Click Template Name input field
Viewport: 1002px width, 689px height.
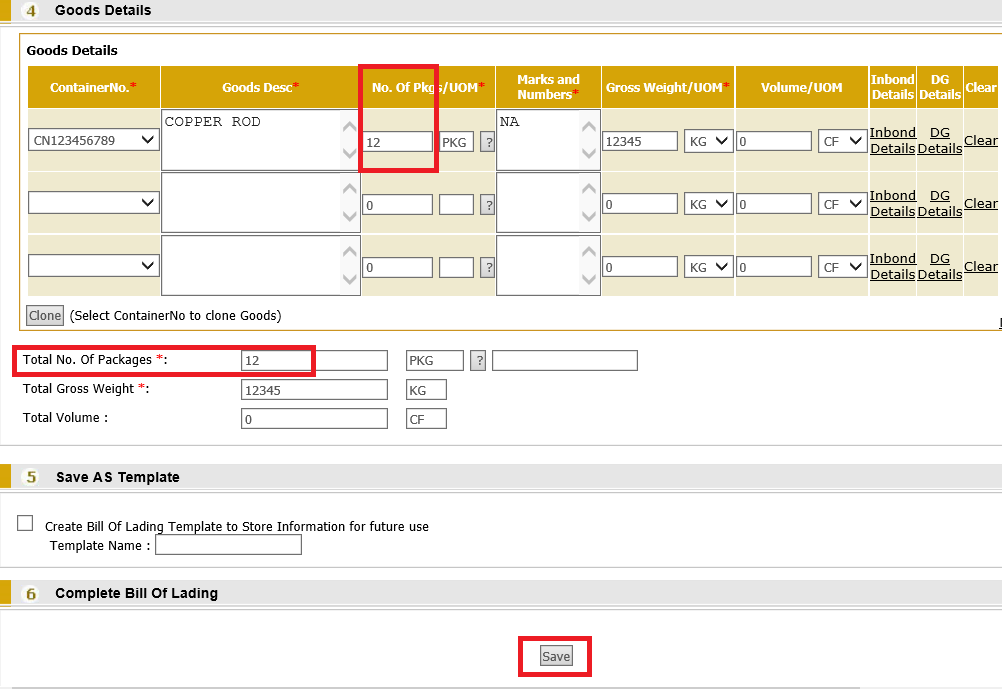tap(228, 545)
